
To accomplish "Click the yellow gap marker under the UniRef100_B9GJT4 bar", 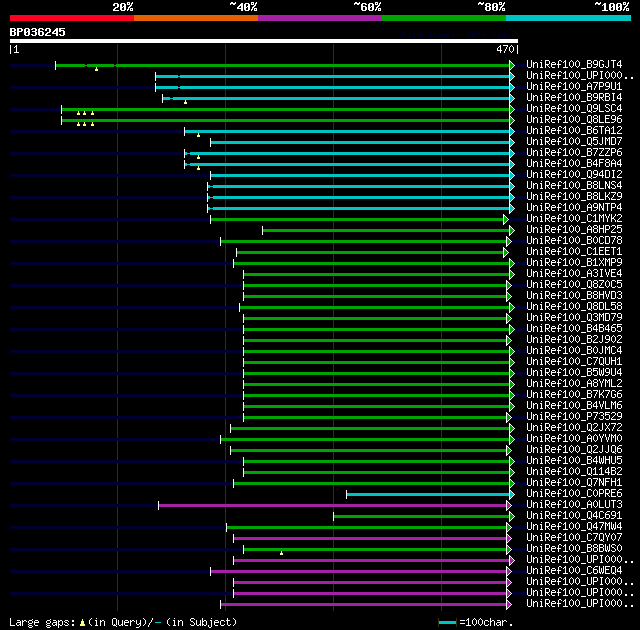I will [x=96, y=69].
